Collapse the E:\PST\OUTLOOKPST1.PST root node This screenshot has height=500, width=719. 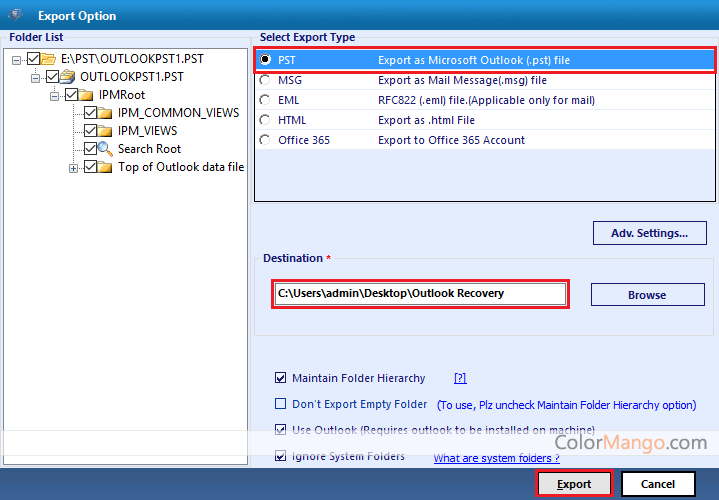click(x=17, y=60)
